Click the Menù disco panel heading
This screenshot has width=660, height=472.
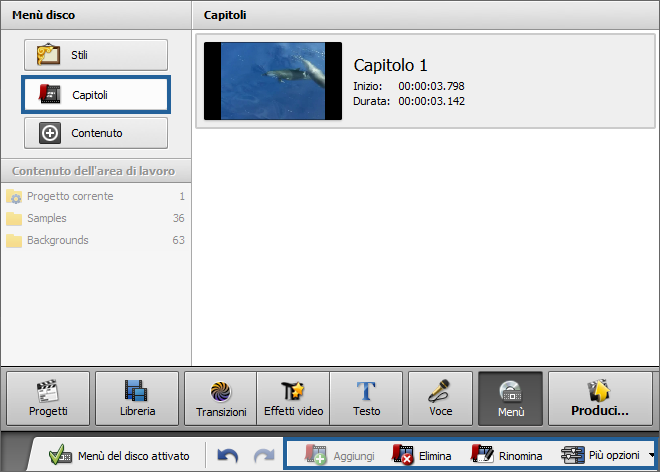click(43, 15)
